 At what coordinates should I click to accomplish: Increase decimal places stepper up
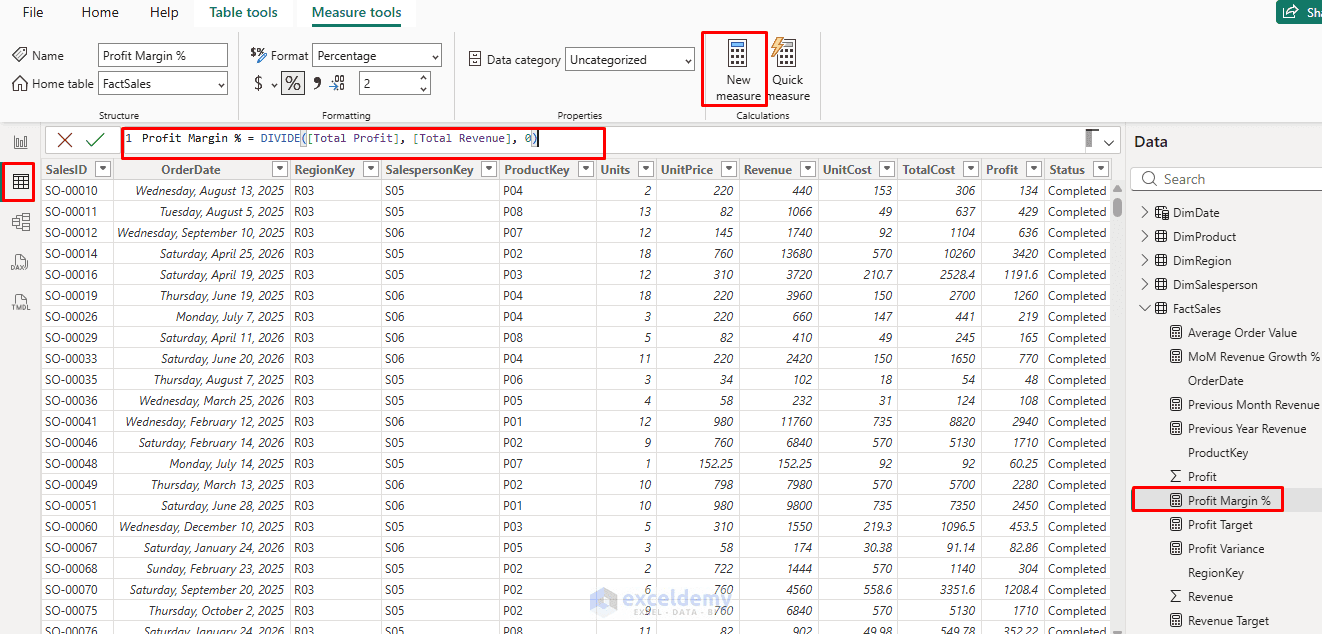[x=424, y=78]
